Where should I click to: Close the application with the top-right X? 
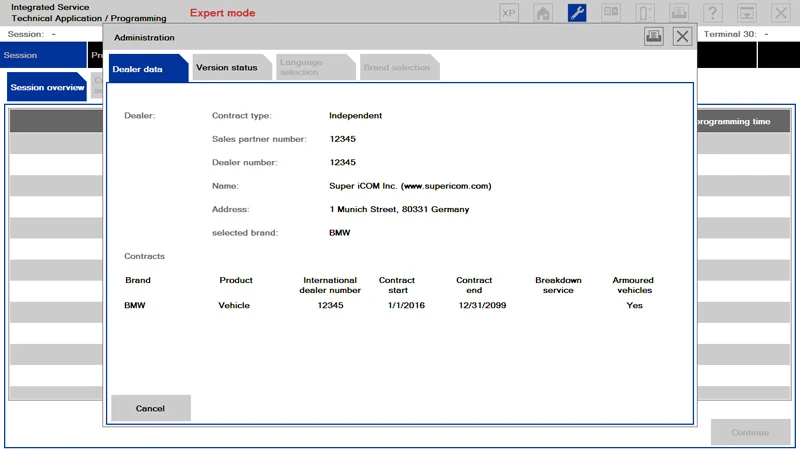tap(781, 13)
